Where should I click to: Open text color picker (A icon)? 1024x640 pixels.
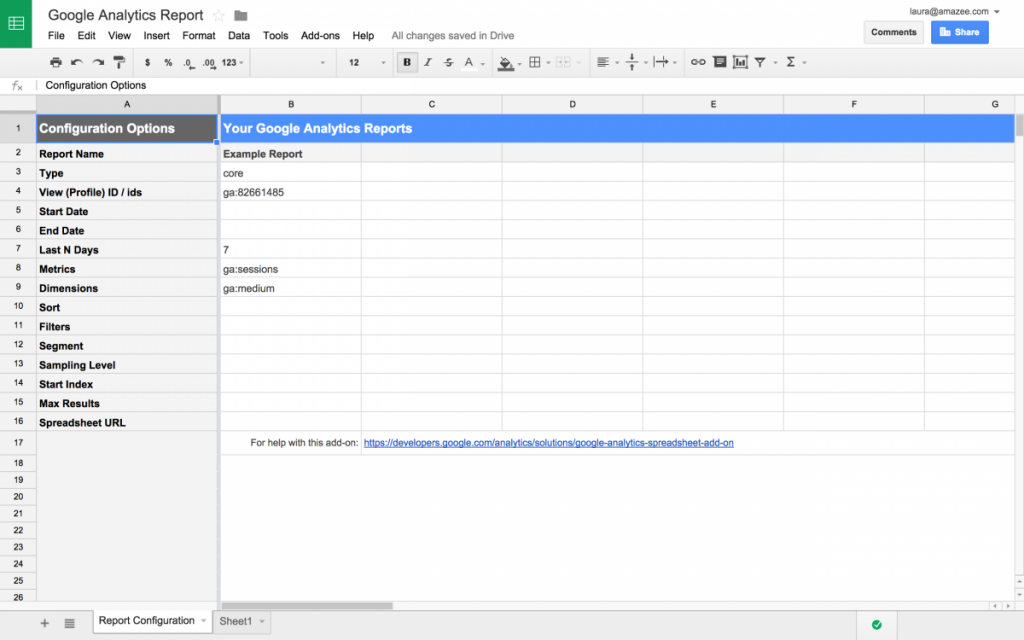(x=469, y=63)
